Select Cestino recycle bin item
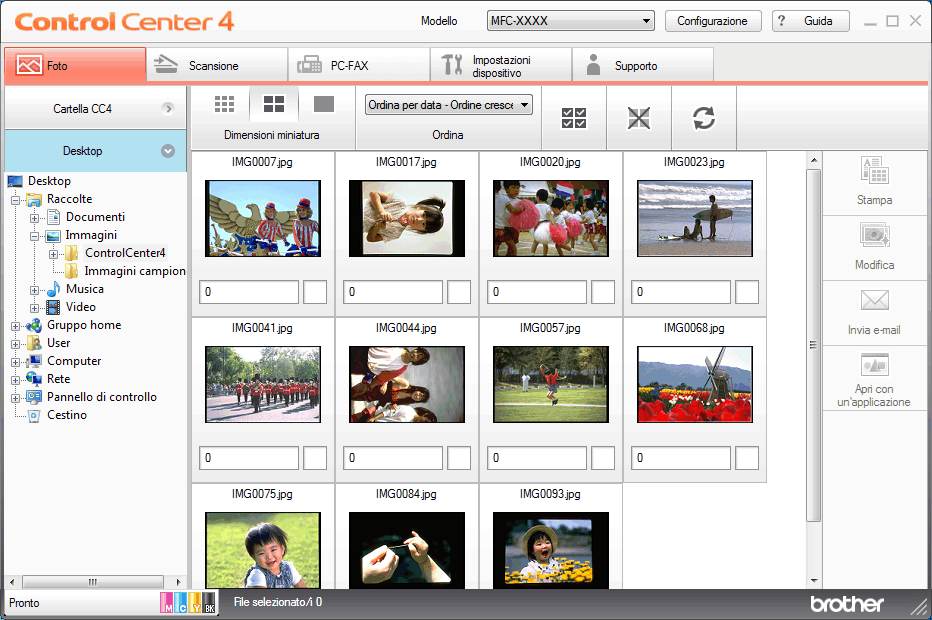 click(x=67, y=415)
